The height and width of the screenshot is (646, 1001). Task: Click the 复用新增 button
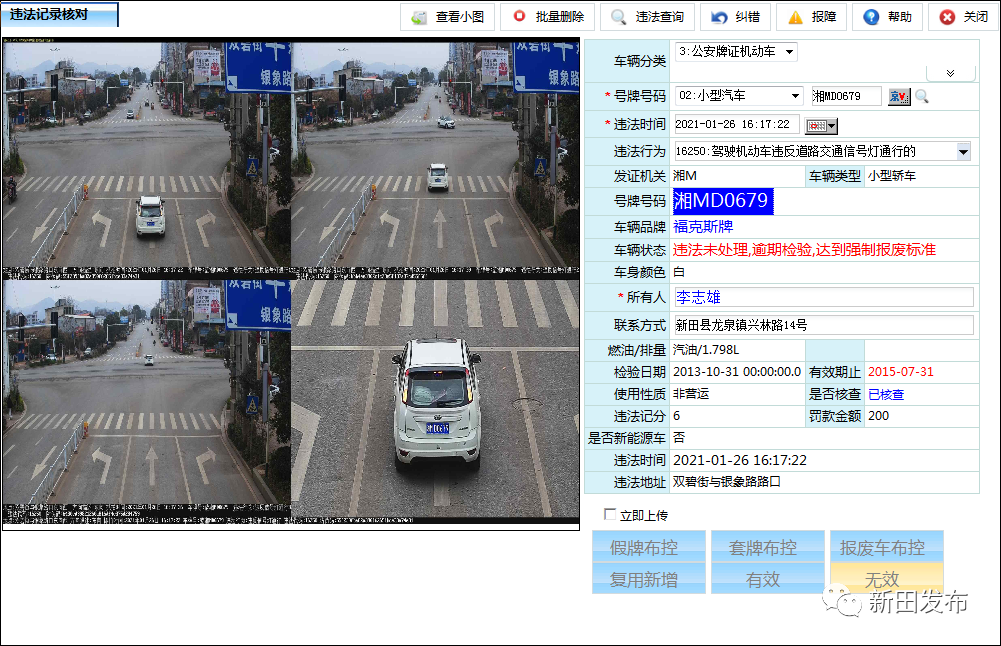click(x=648, y=578)
